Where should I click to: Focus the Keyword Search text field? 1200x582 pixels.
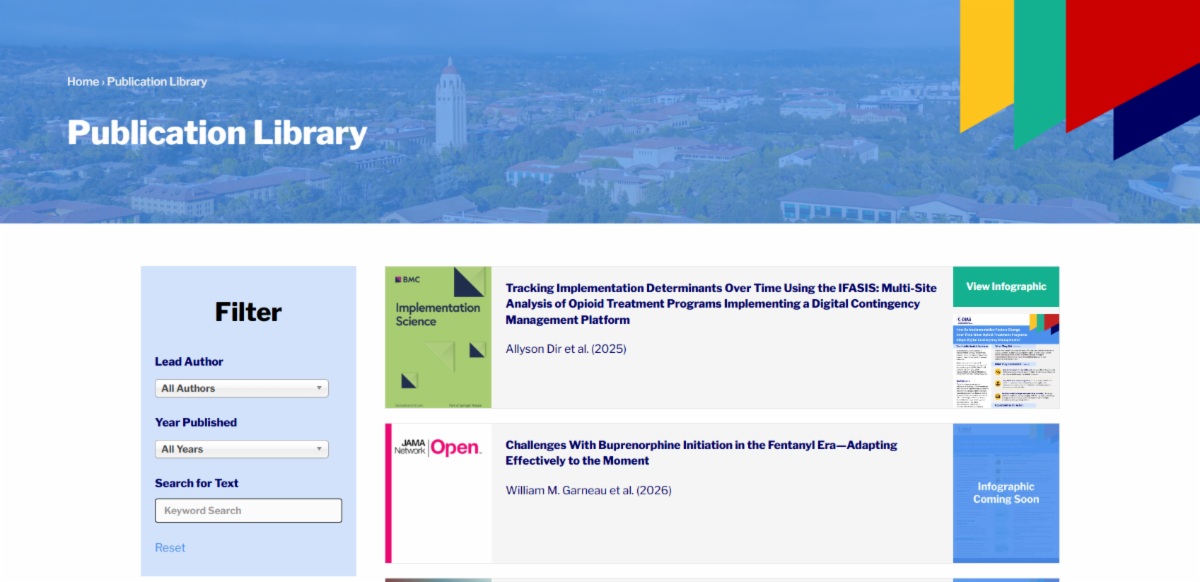[248, 510]
